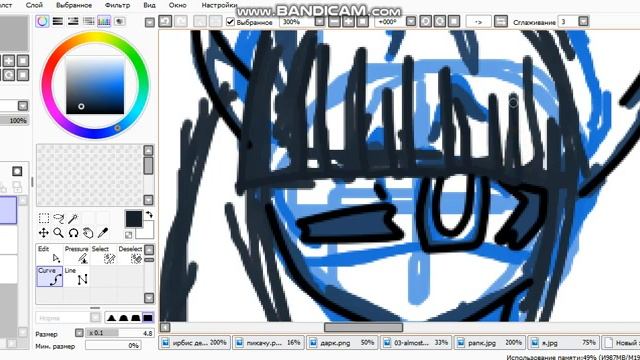
Task: Choose the Line linework tool
Action: pyautogui.click(x=76, y=276)
